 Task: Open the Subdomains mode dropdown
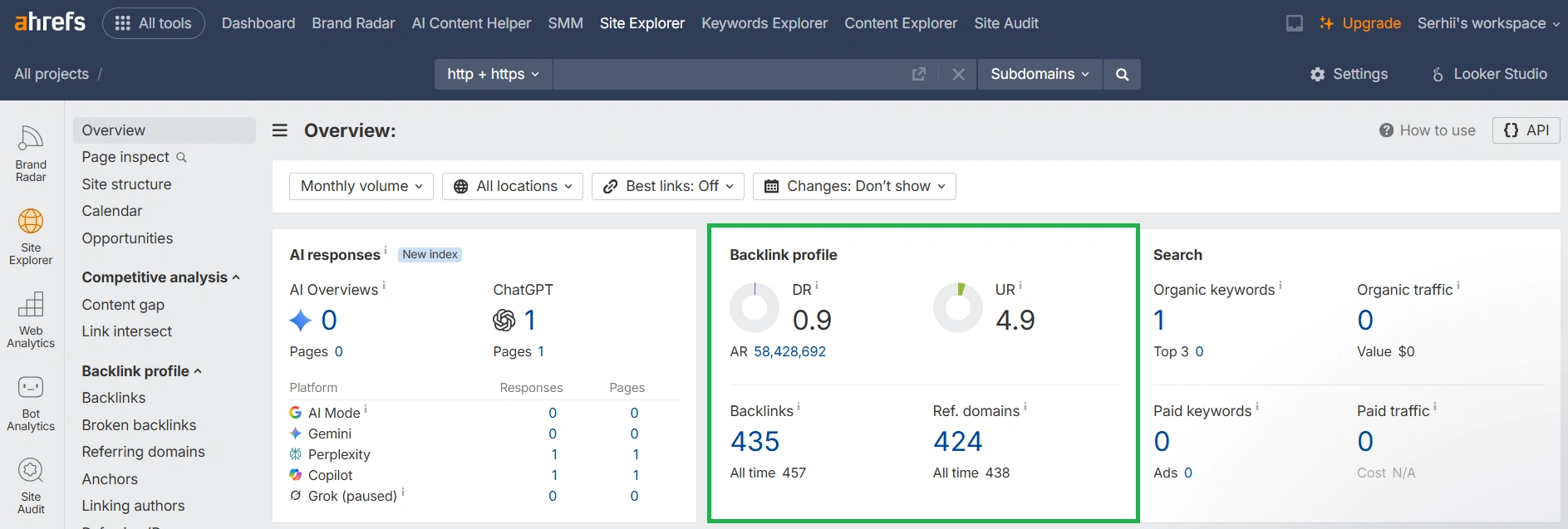[1040, 74]
